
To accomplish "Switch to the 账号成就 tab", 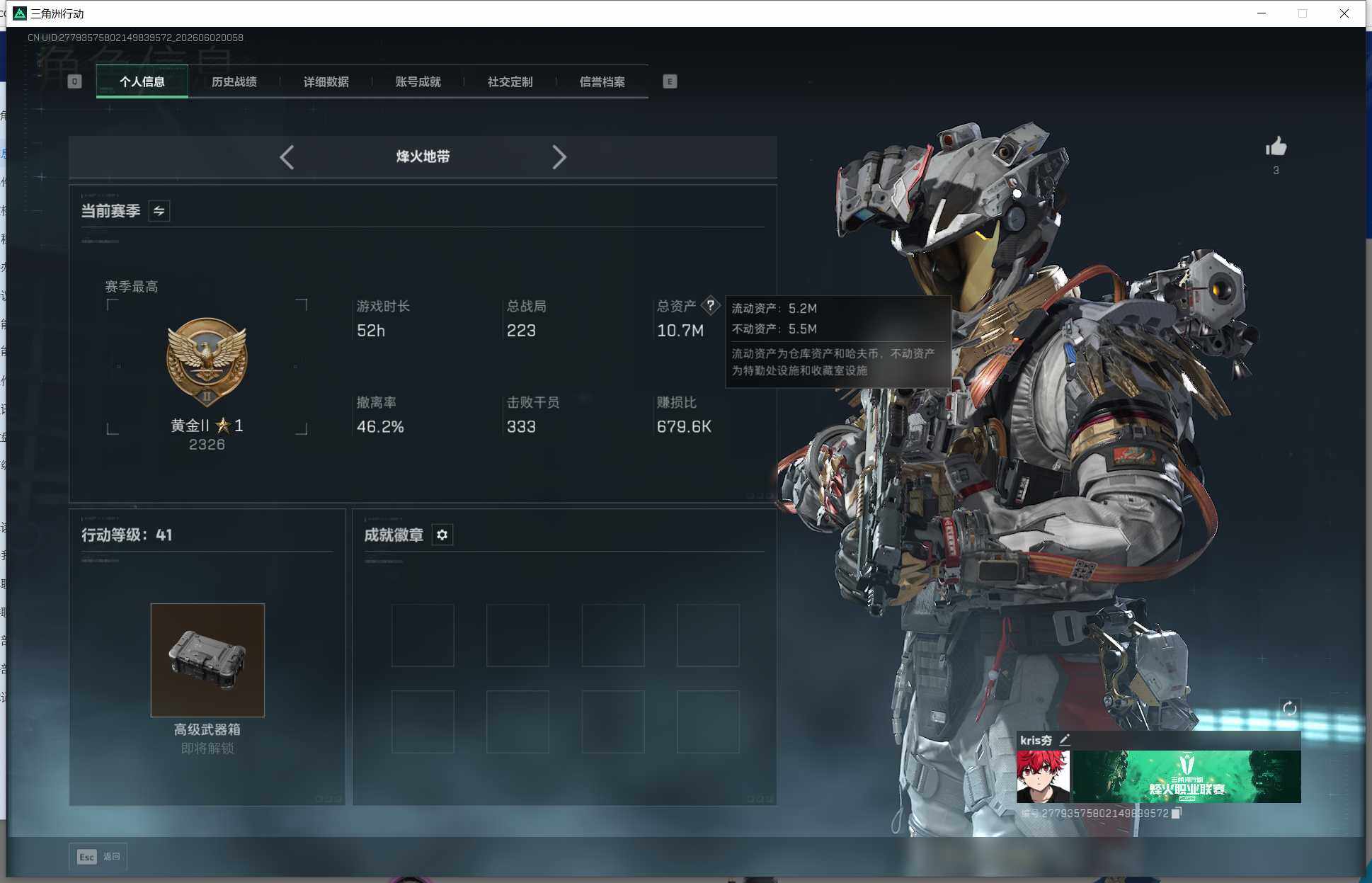I will click(x=418, y=81).
